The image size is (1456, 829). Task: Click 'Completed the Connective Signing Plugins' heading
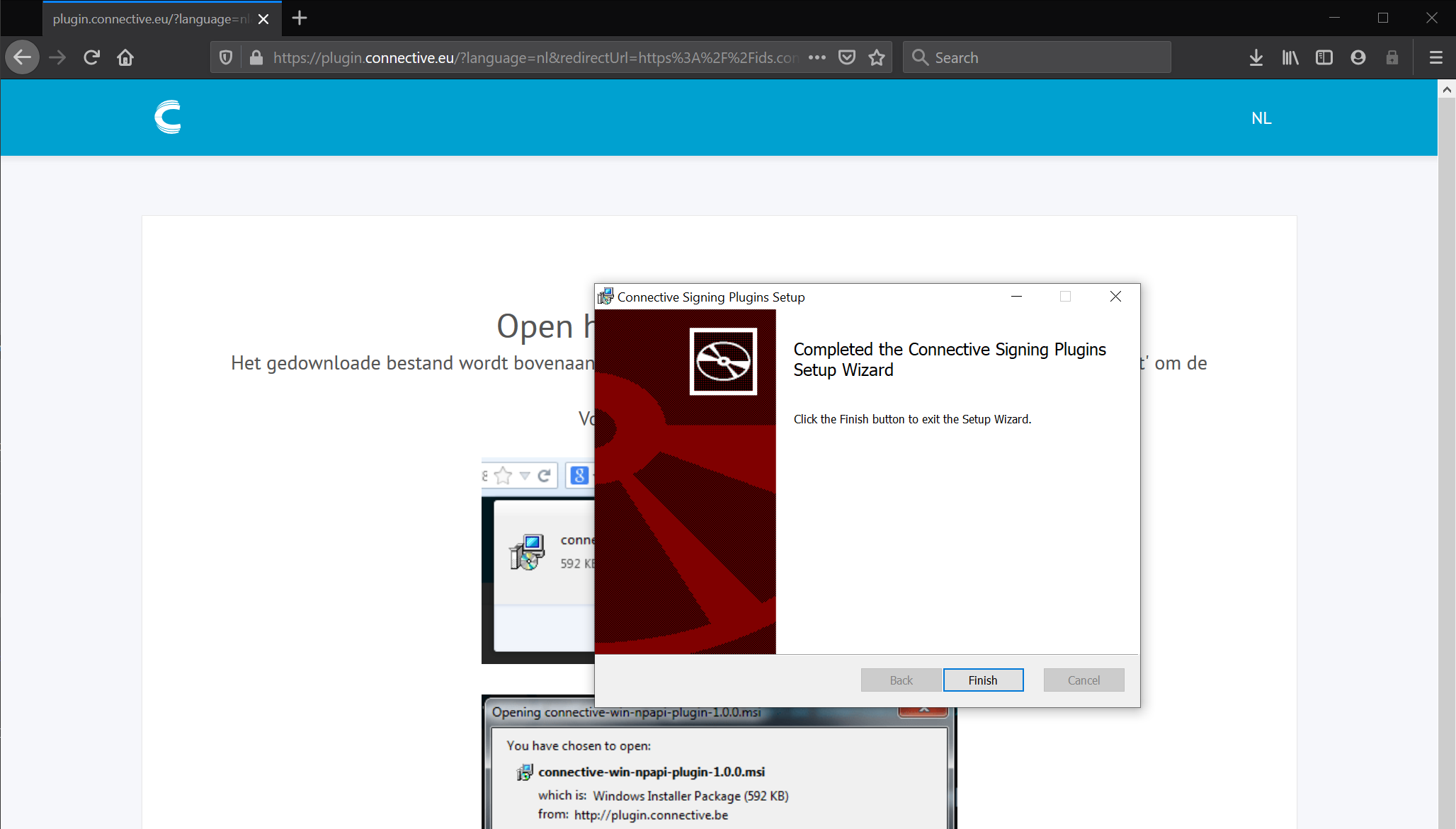949,359
